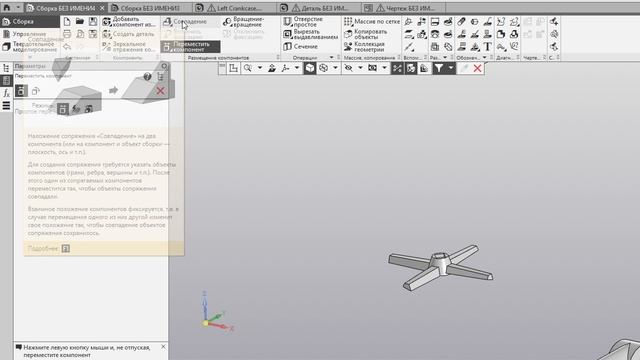This screenshot has width=640, height=360.
Task: Click the home start-page icon
Action: pos(7,8)
